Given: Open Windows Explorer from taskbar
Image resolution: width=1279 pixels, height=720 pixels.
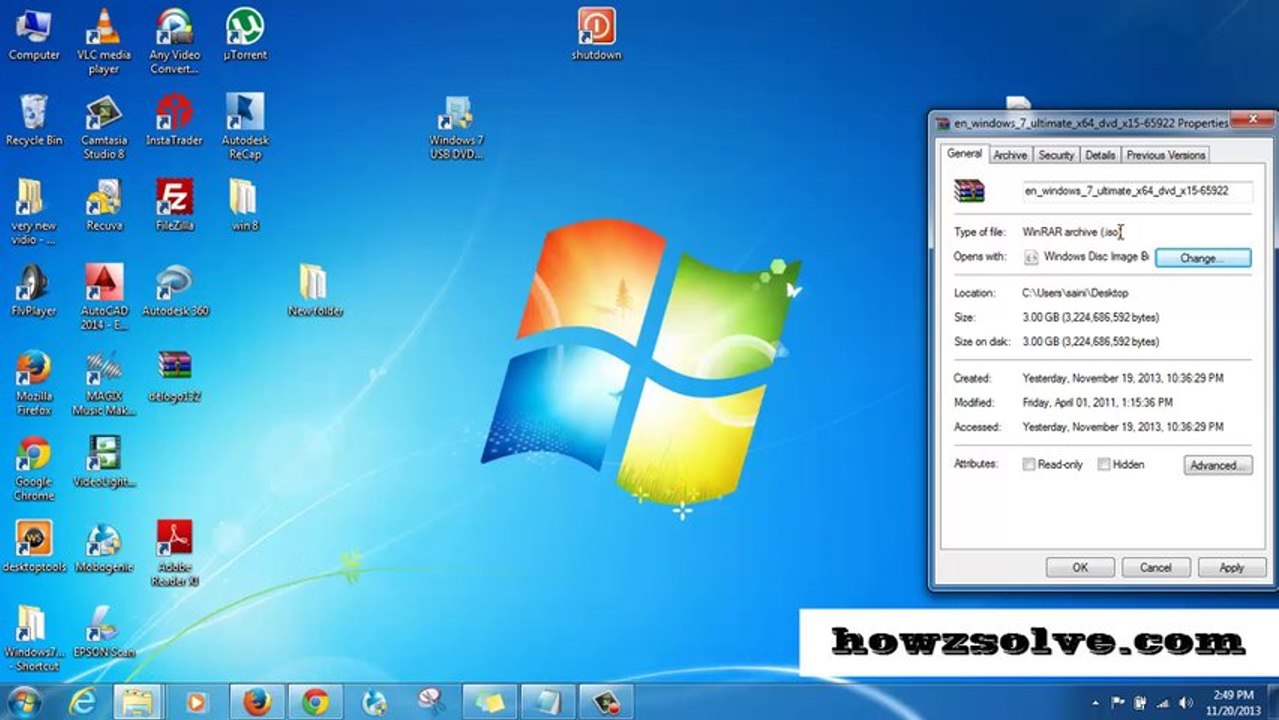Looking at the screenshot, I should pyautogui.click(x=138, y=702).
